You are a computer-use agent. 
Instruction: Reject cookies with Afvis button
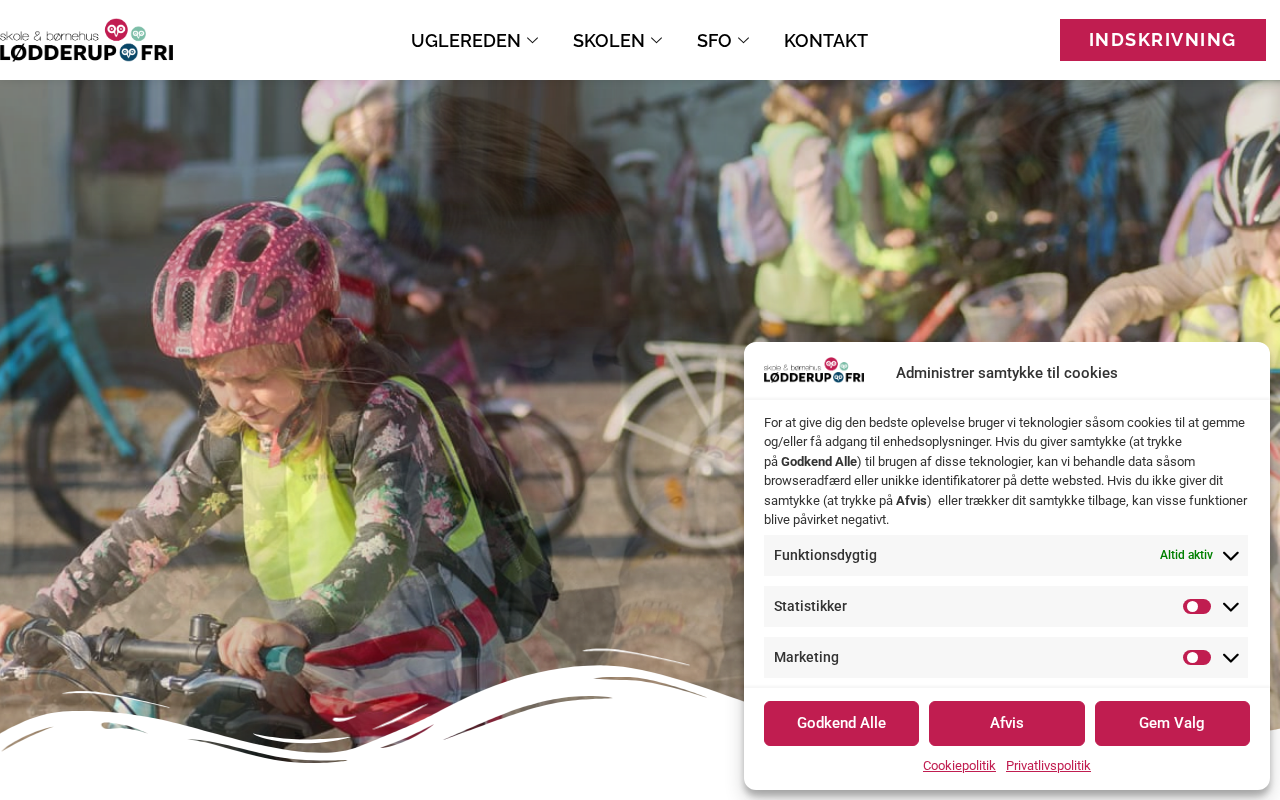coord(1007,723)
